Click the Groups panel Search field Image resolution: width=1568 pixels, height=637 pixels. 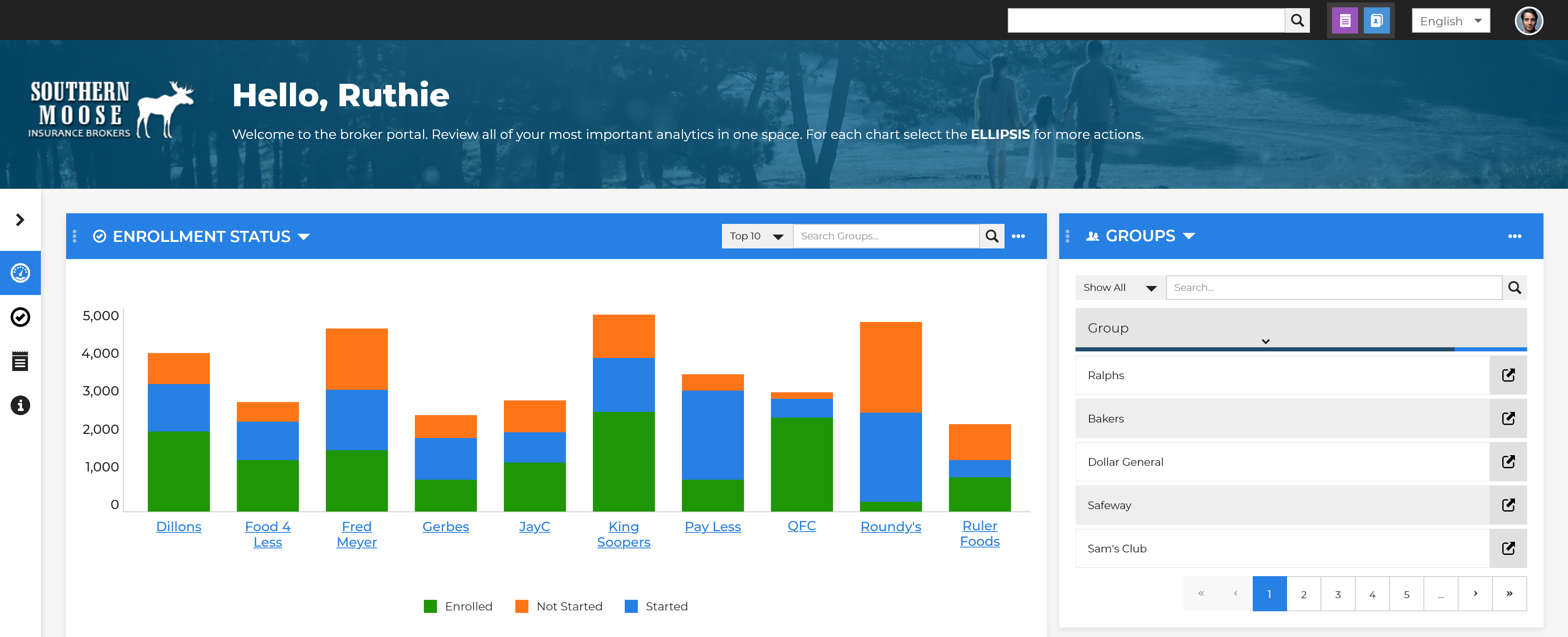click(1334, 287)
